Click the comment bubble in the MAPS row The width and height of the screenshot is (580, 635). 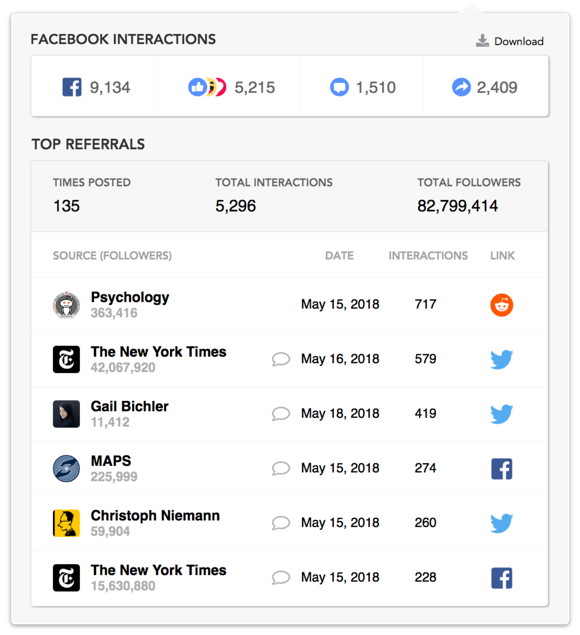tap(281, 469)
